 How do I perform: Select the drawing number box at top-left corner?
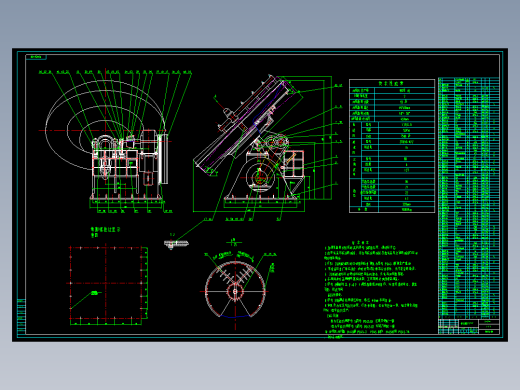tap(36, 57)
